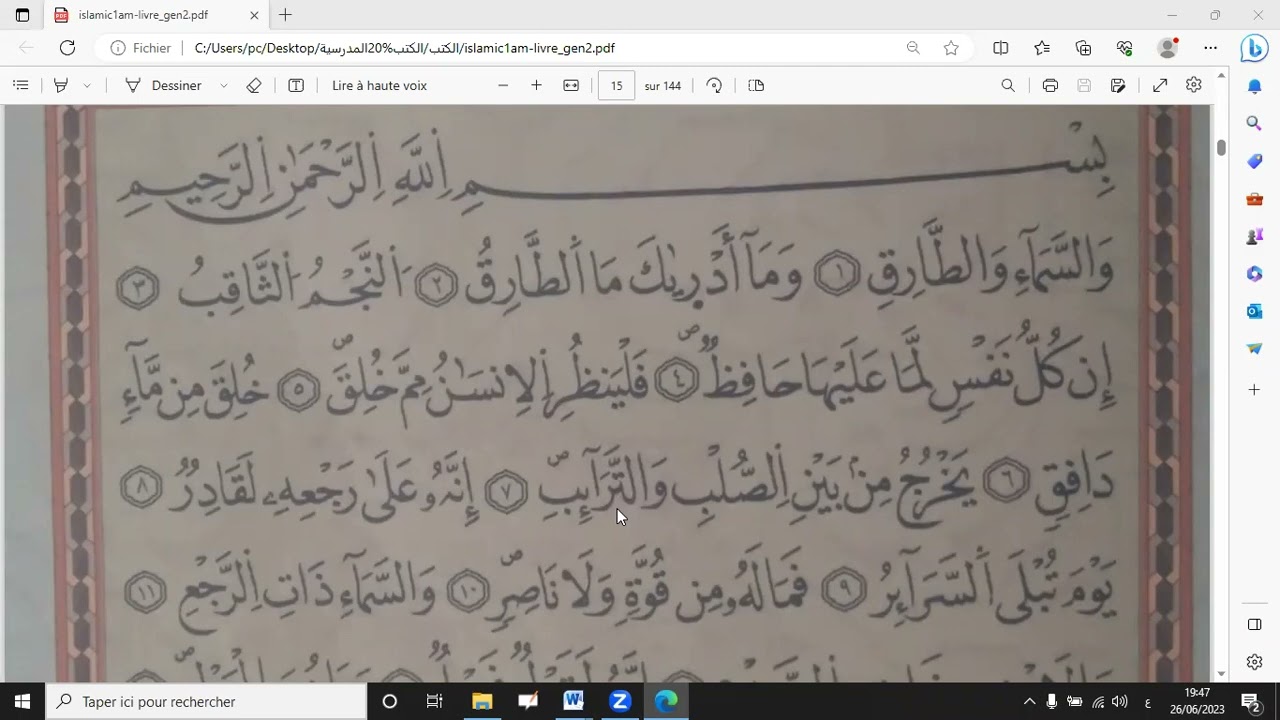This screenshot has width=1280, height=720.
Task: Open Word from the taskbar
Action: (x=573, y=702)
